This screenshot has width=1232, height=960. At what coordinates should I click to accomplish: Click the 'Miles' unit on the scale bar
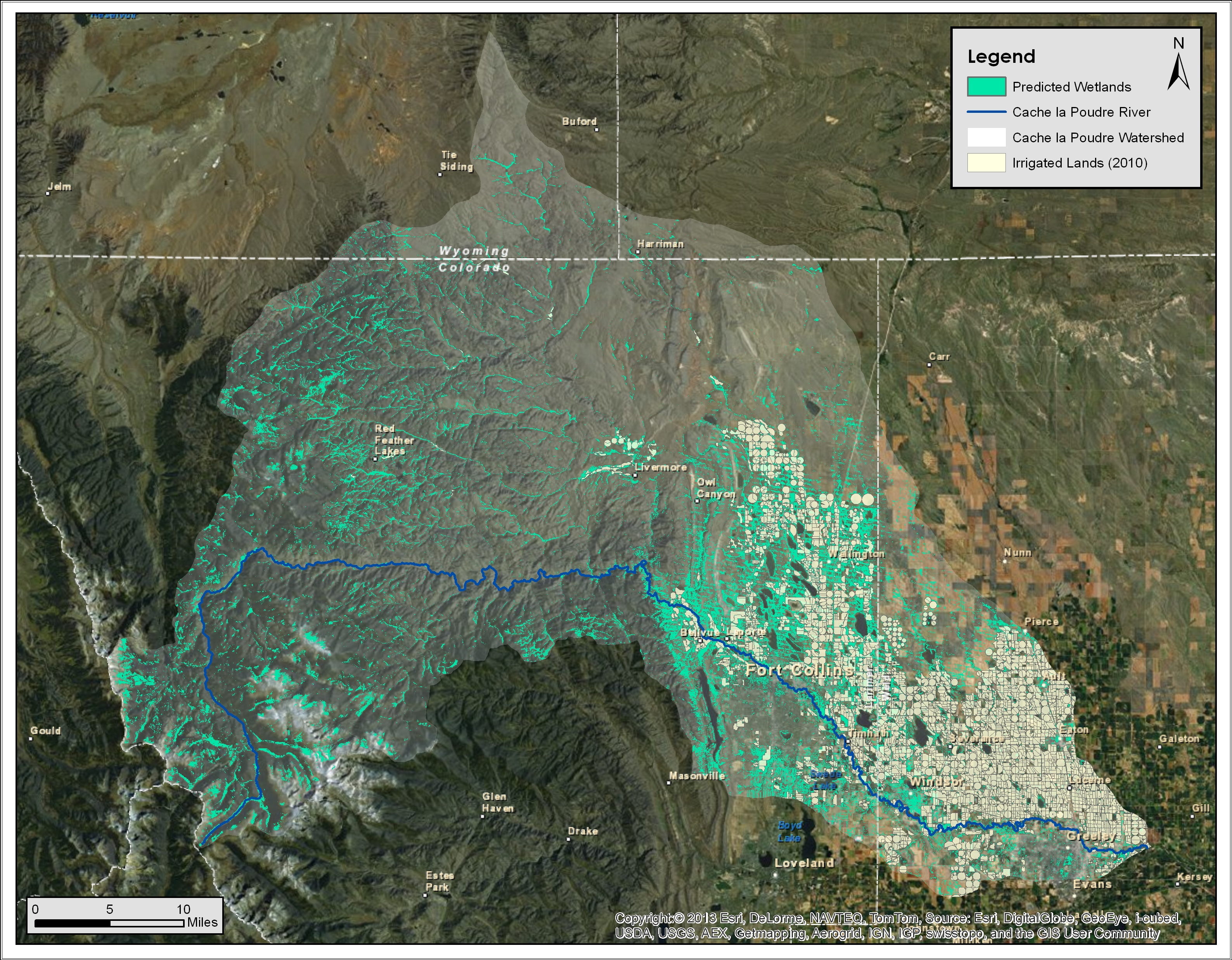point(202,922)
